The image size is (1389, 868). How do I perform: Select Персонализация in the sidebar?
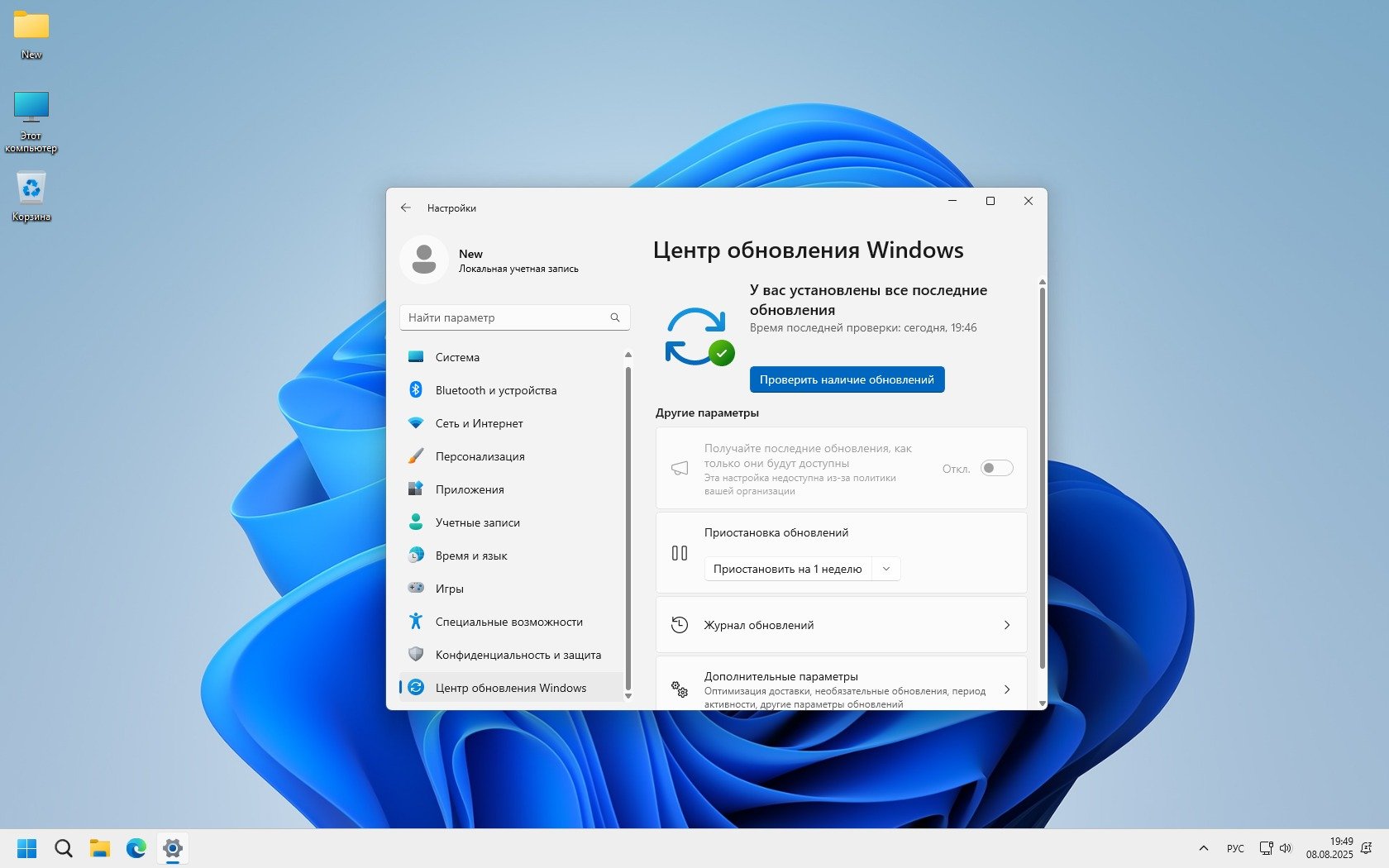[511, 456]
